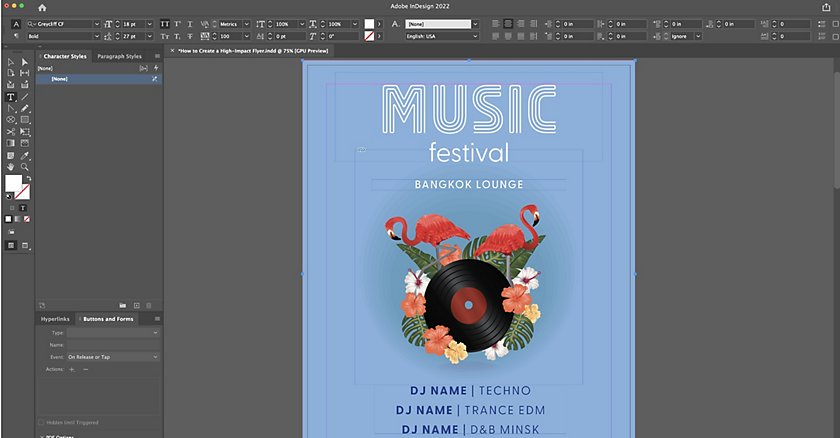The width and height of the screenshot is (840, 438).
Task: Reset to default fill and stroke
Action: (x=9, y=197)
